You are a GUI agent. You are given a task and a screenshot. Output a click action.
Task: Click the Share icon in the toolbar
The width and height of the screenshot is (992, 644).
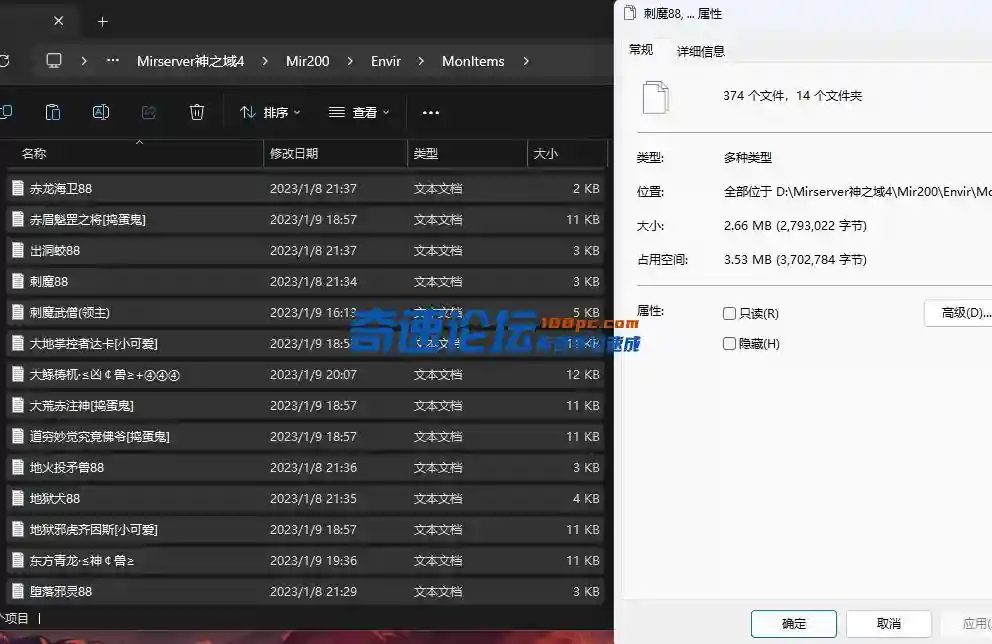pos(149,112)
